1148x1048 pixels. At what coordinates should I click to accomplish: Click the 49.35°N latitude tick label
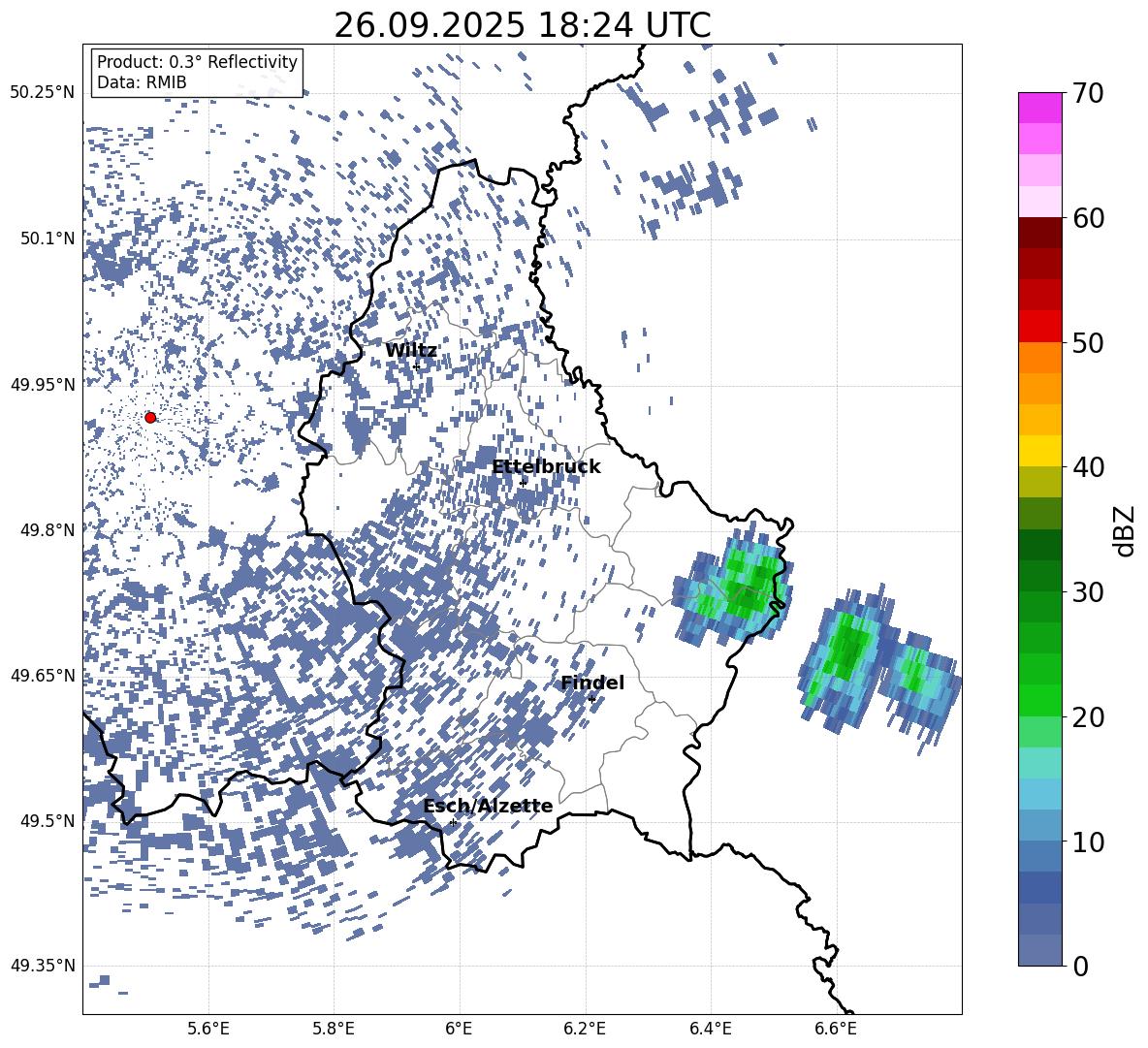[43, 966]
